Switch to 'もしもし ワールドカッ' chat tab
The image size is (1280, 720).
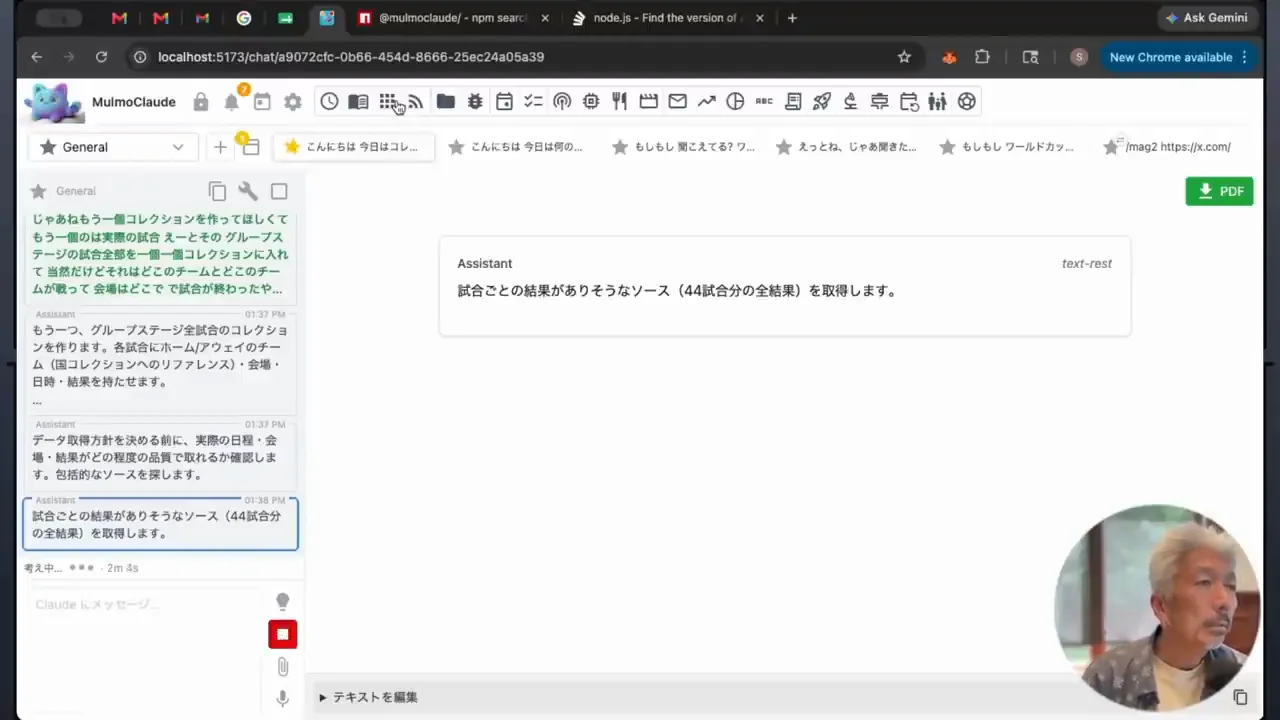tap(1008, 147)
